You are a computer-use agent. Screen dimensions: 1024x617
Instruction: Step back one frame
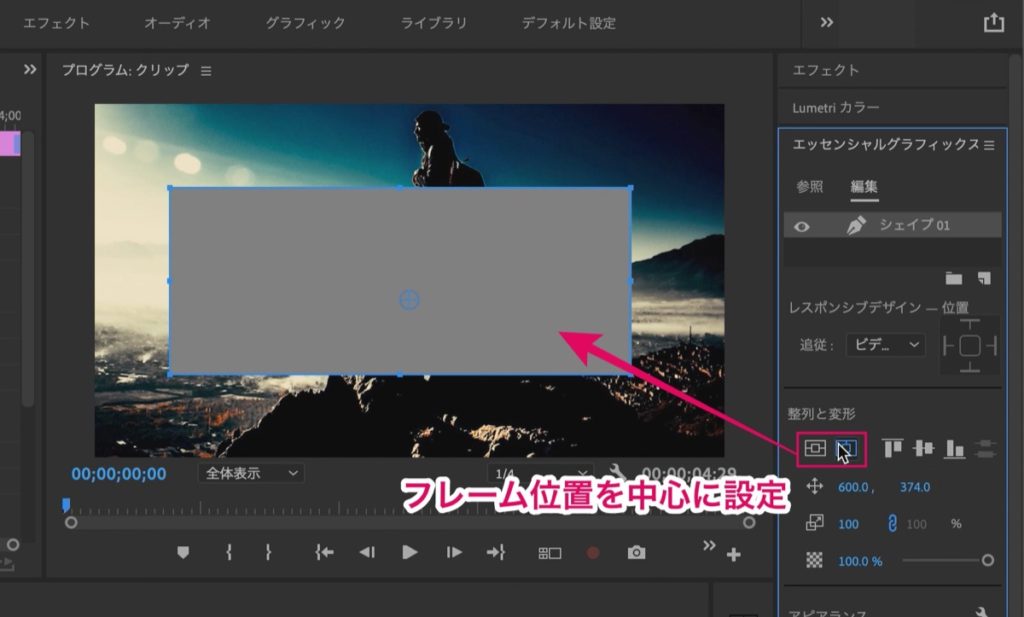pos(367,553)
